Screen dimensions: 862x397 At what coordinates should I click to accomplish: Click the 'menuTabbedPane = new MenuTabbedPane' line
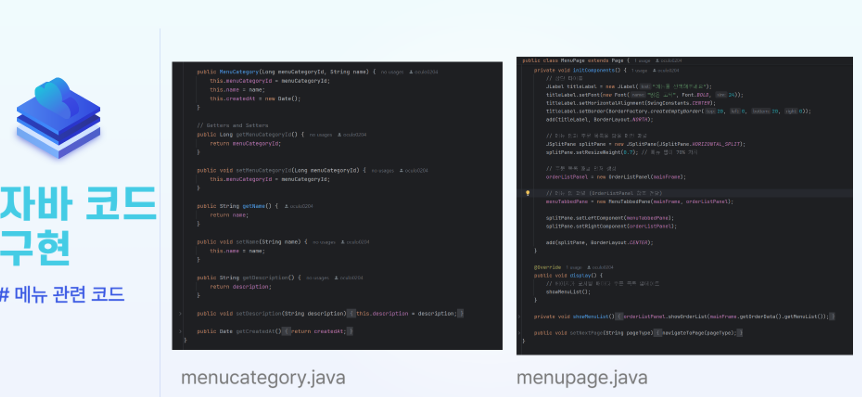tap(639, 201)
